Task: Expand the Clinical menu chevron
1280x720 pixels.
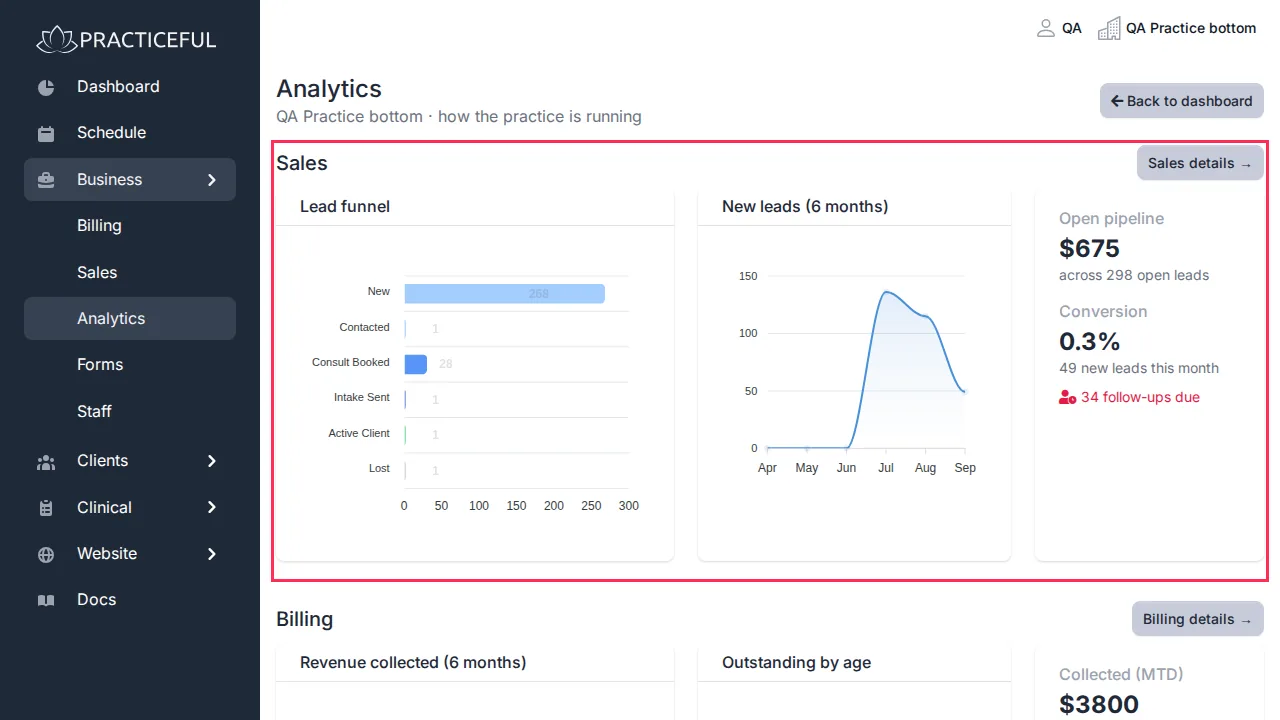Action: point(212,507)
